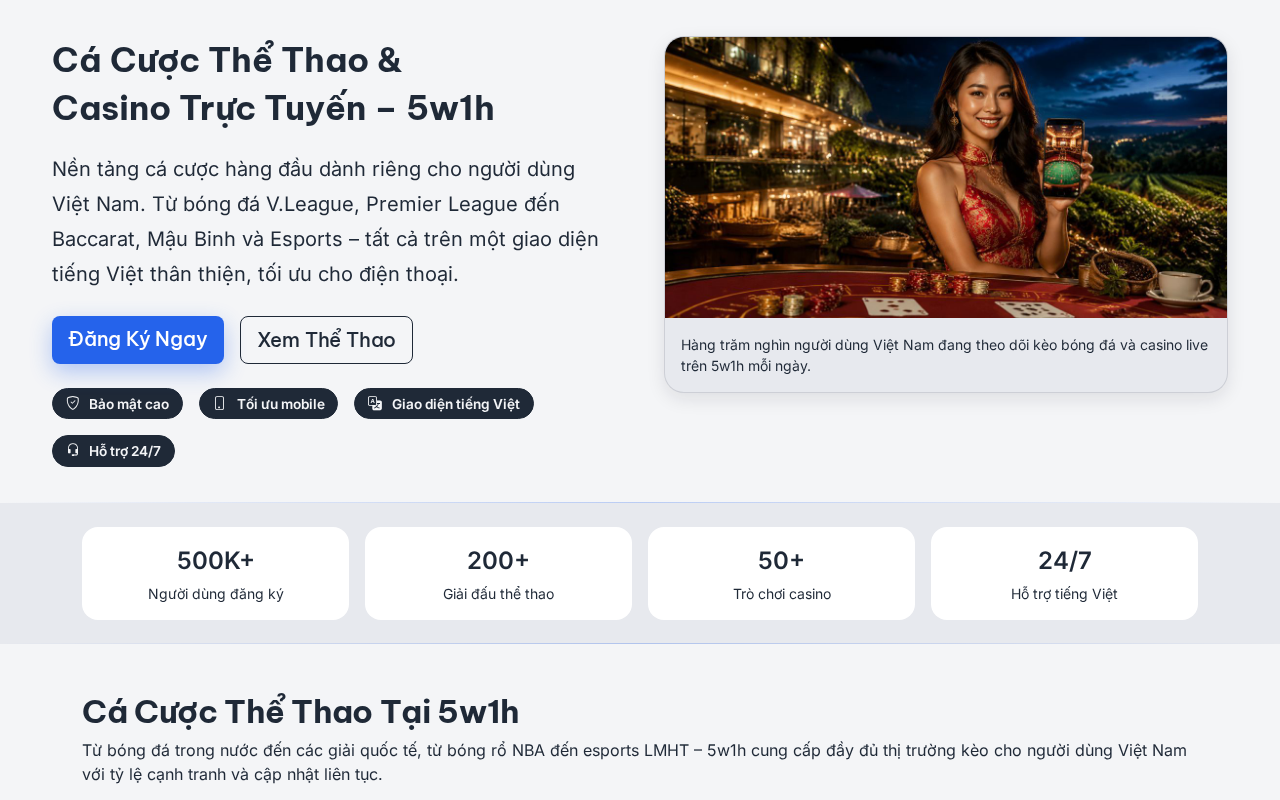The width and height of the screenshot is (1280, 800).
Task: Click the 50+ Trò chơi casino card
Action: pyautogui.click(x=781, y=573)
